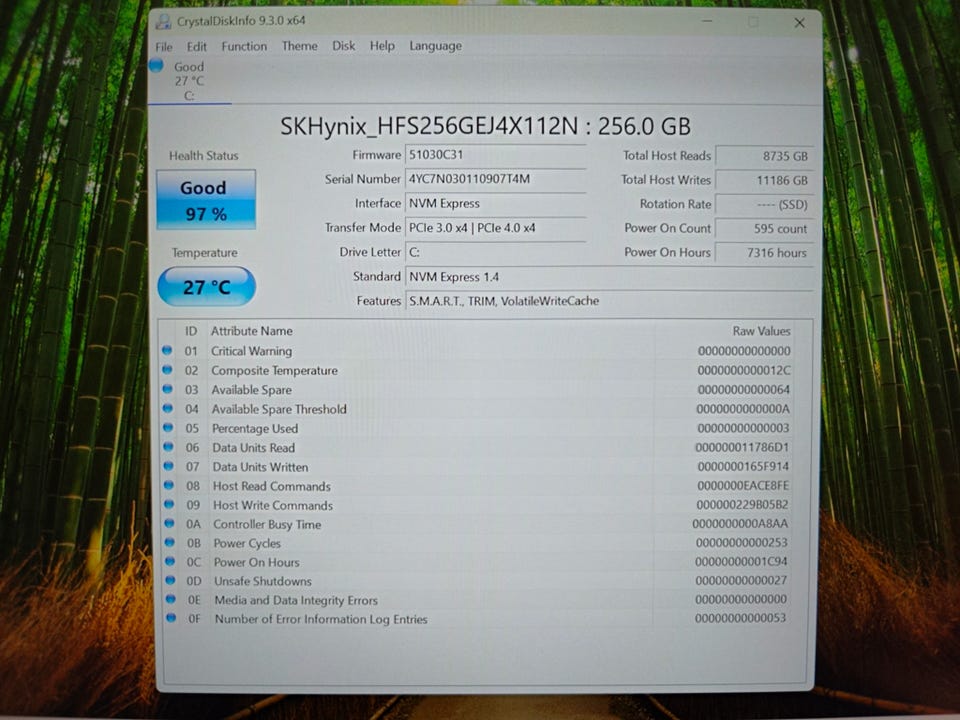
Task: Click raw value 00000000001C94
Action: pyautogui.click(x=741, y=561)
